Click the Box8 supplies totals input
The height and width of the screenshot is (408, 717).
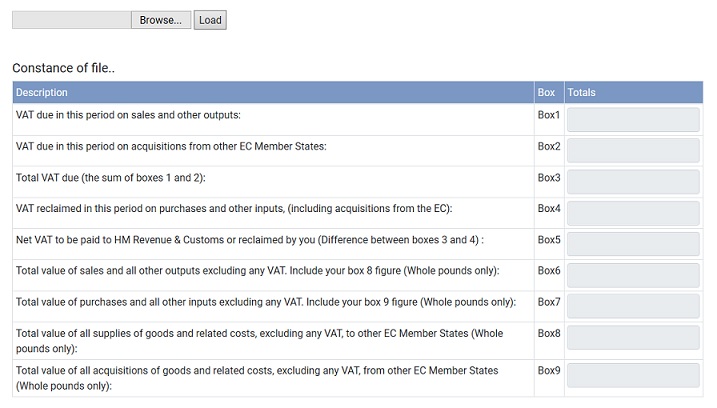click(633, 338)
